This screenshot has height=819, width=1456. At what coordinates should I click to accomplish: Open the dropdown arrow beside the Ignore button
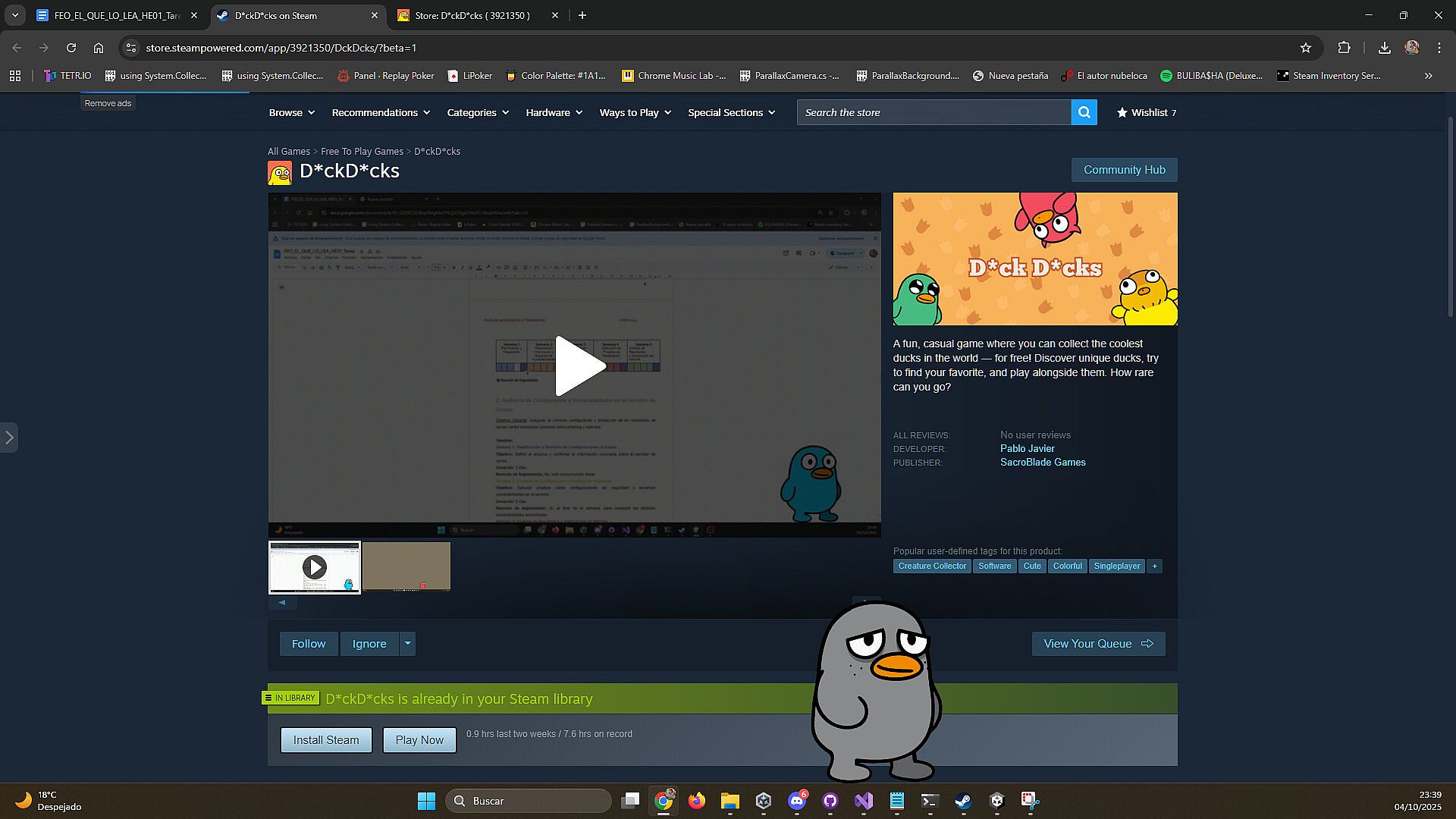tap(407, 643)
